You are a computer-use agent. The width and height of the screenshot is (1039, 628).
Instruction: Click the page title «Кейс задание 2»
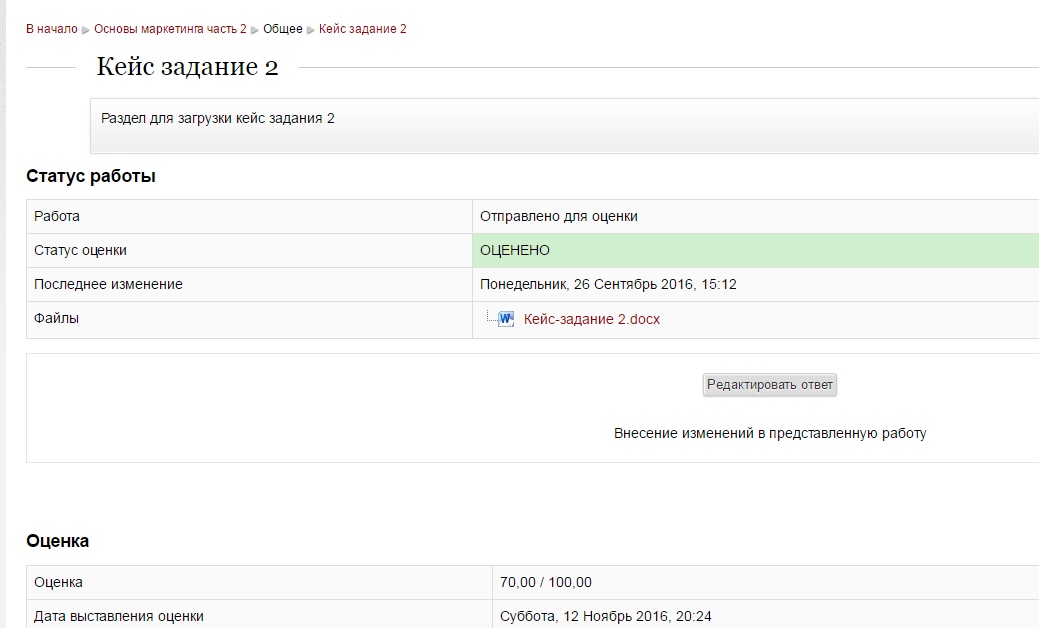pos(187,68)
